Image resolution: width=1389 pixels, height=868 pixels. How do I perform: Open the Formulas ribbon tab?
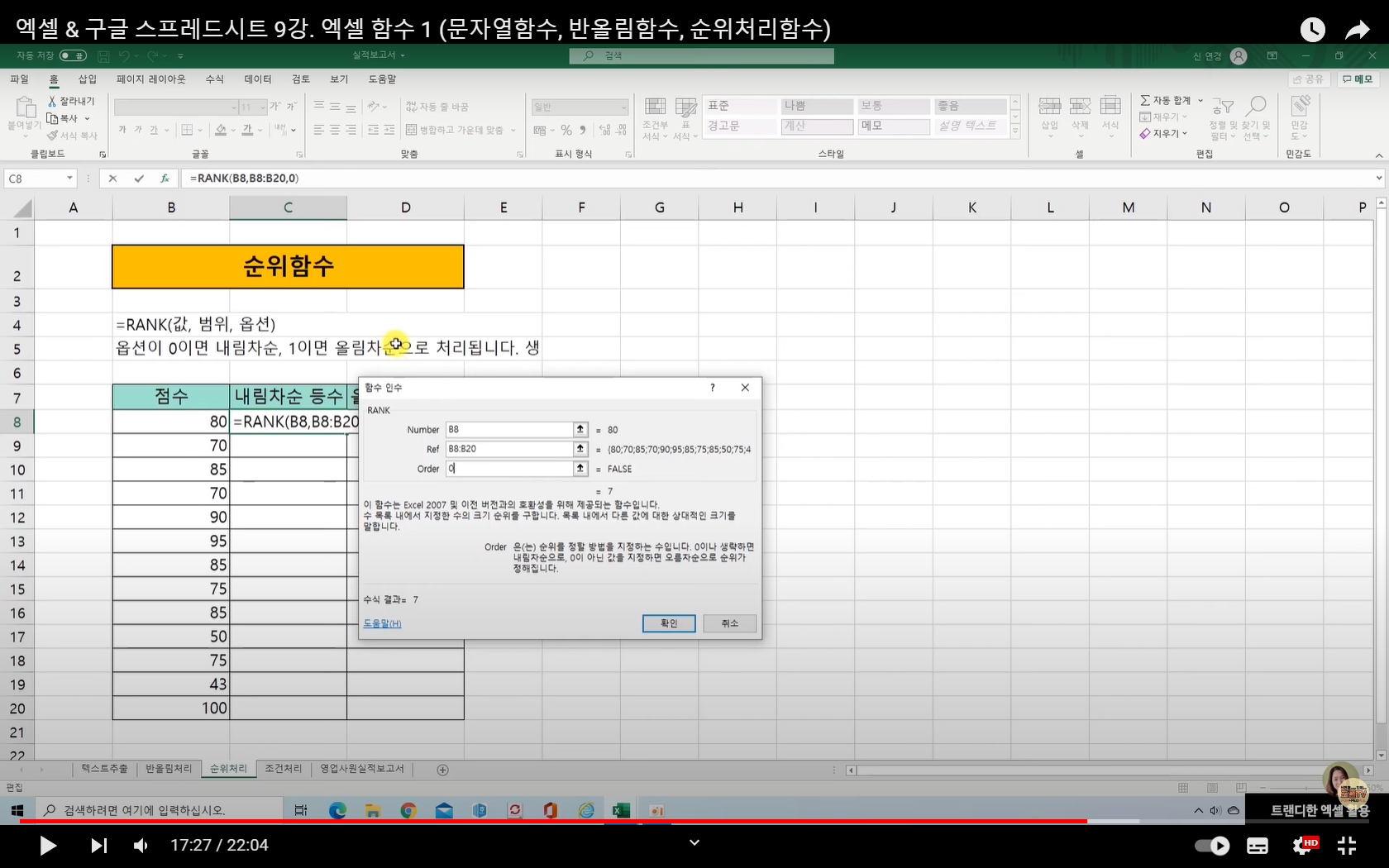[215, 79]
